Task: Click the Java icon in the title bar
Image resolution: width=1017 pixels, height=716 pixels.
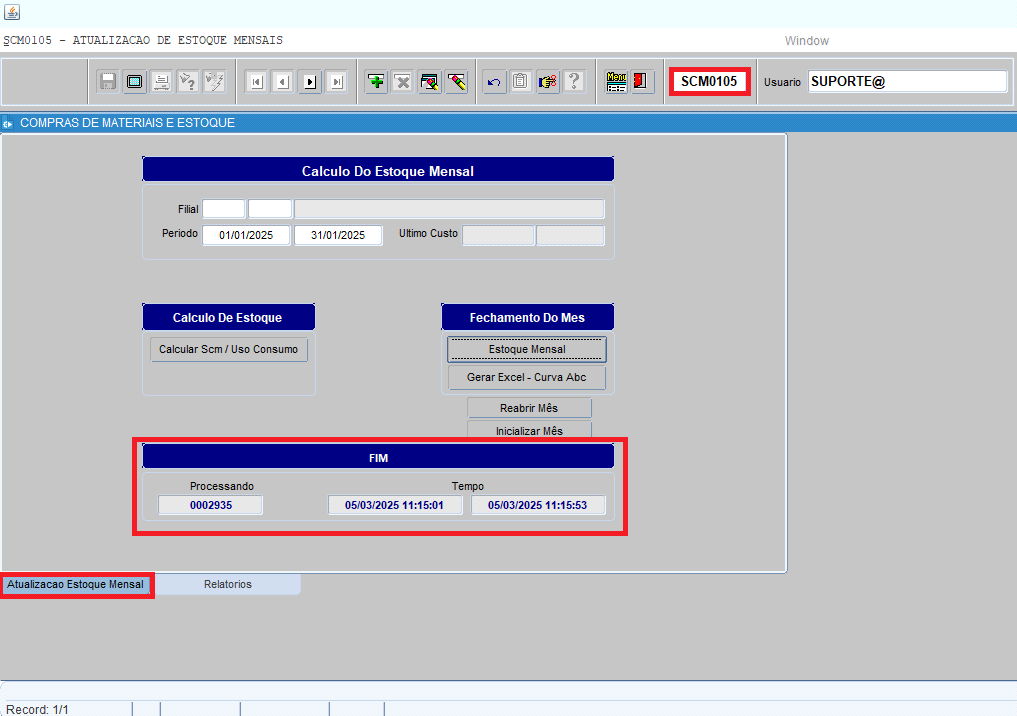Action: pyautogui.click(x=12, y=12)
